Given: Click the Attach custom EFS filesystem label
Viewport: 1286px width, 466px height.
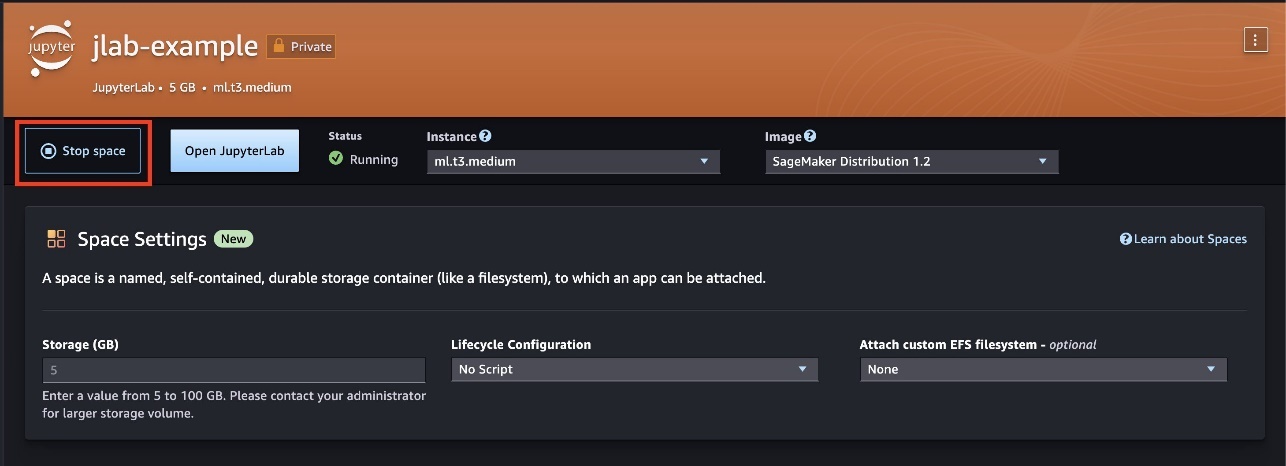Looking at the screenshot, I should tap(978, 344).
